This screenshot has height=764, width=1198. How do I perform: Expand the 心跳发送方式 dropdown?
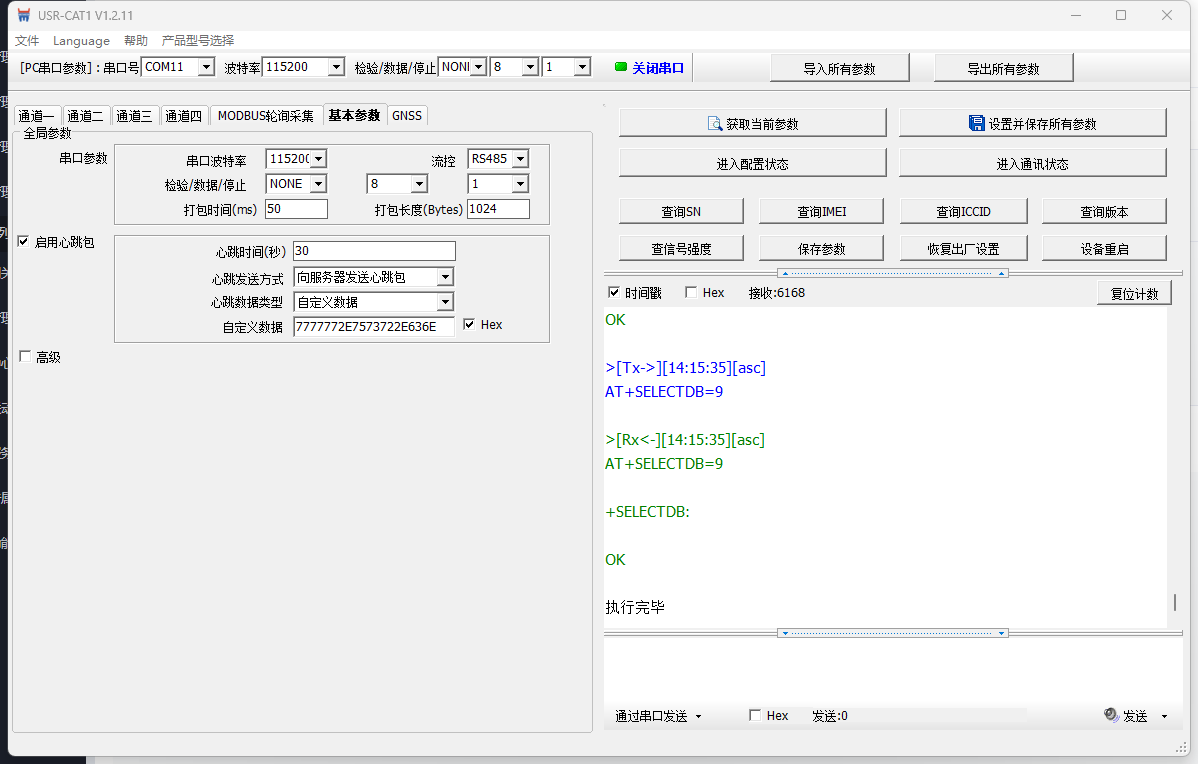pos(445,277)
